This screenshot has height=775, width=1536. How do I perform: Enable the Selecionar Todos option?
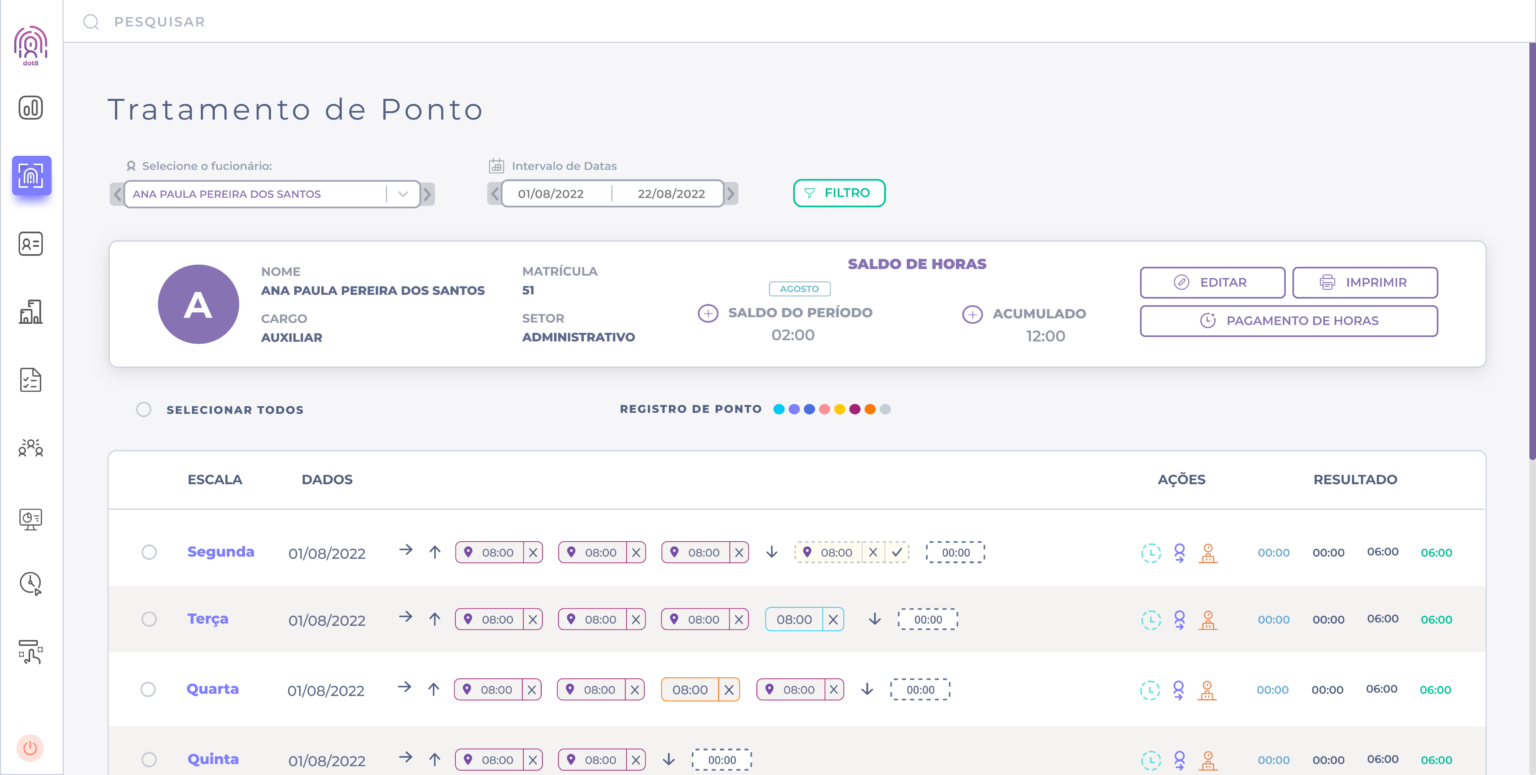tap(143, 409)
